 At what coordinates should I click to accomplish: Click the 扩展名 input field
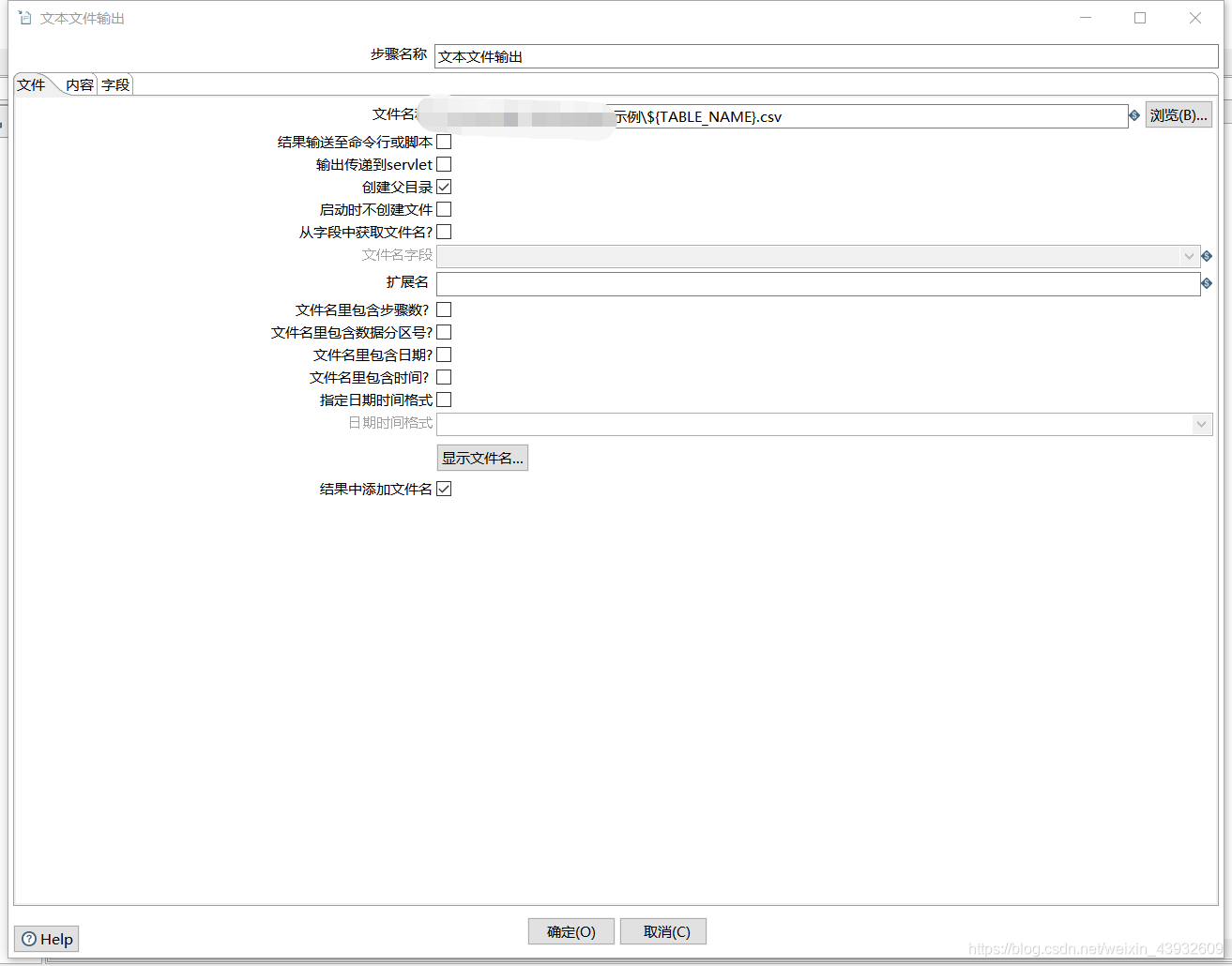pos(818,283)
